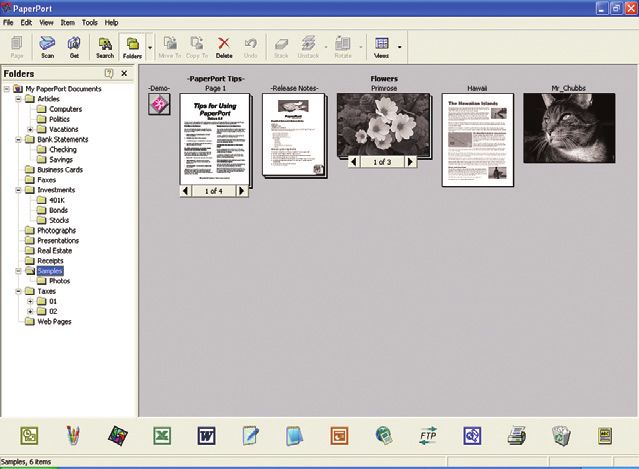
Task: Open the Views dropdown arrow
Action: [399, 47]
